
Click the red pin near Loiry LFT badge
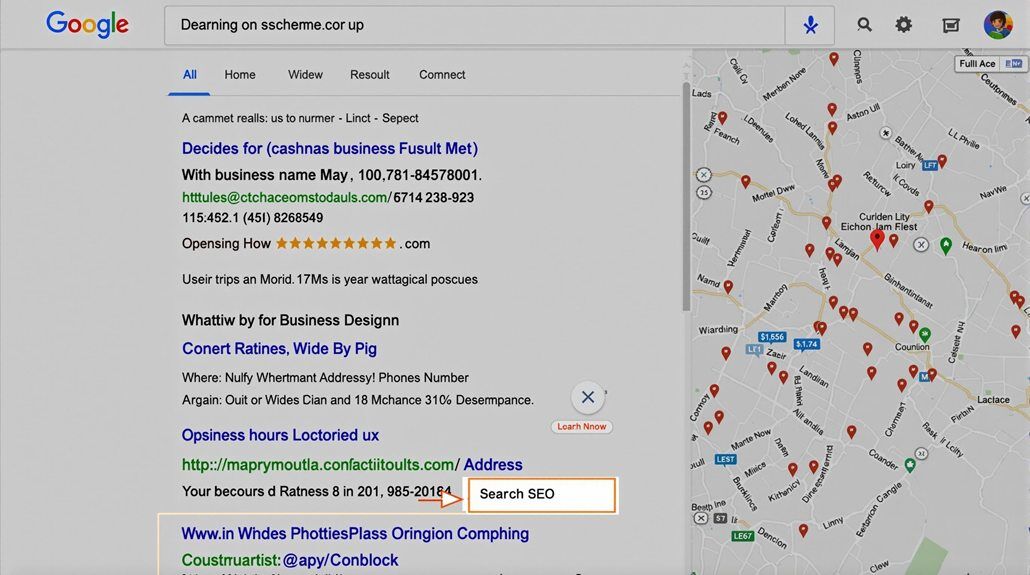pyautogui.click(x=942, y=160)
